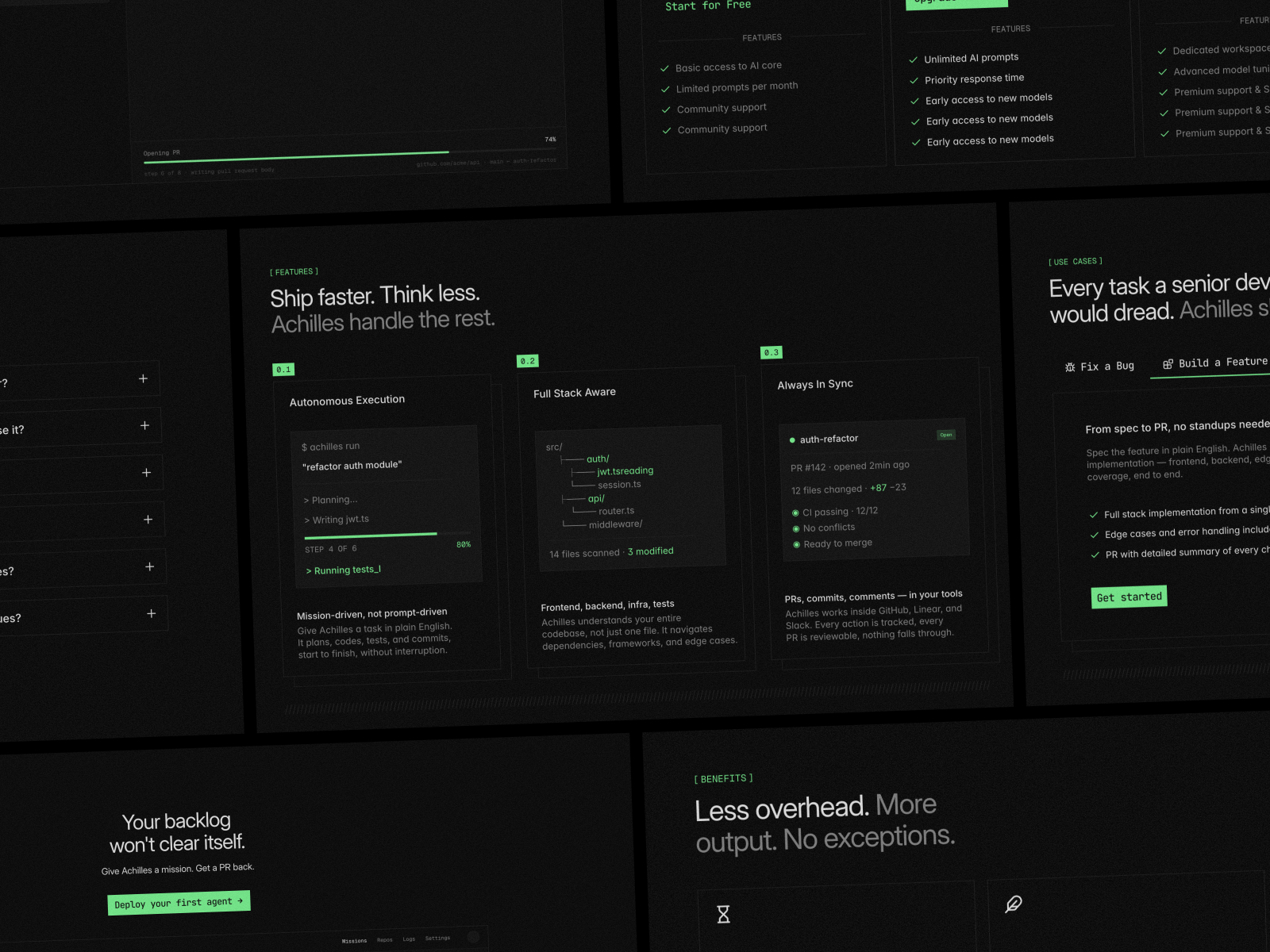Image resolution: width=1270 pixels, height=952 pixels.
Task: Click Deploy your first agent button
Action: [179, 903]
